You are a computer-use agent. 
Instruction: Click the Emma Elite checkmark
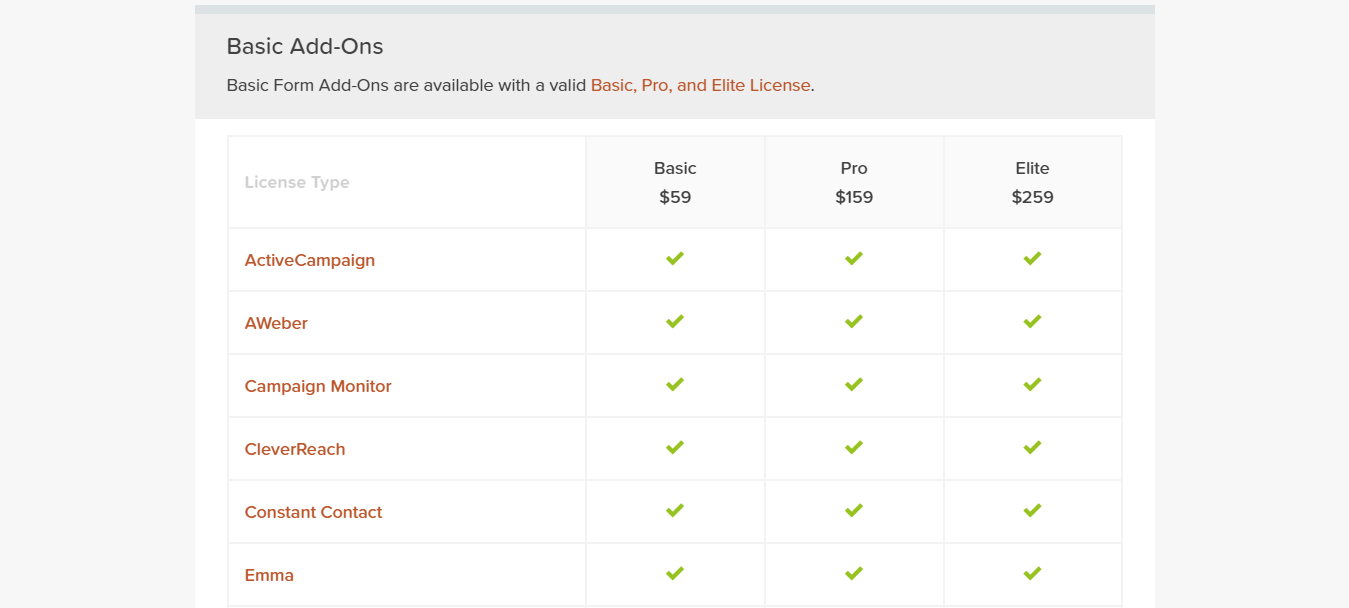pyautogui.click(x=1033, y=574)
